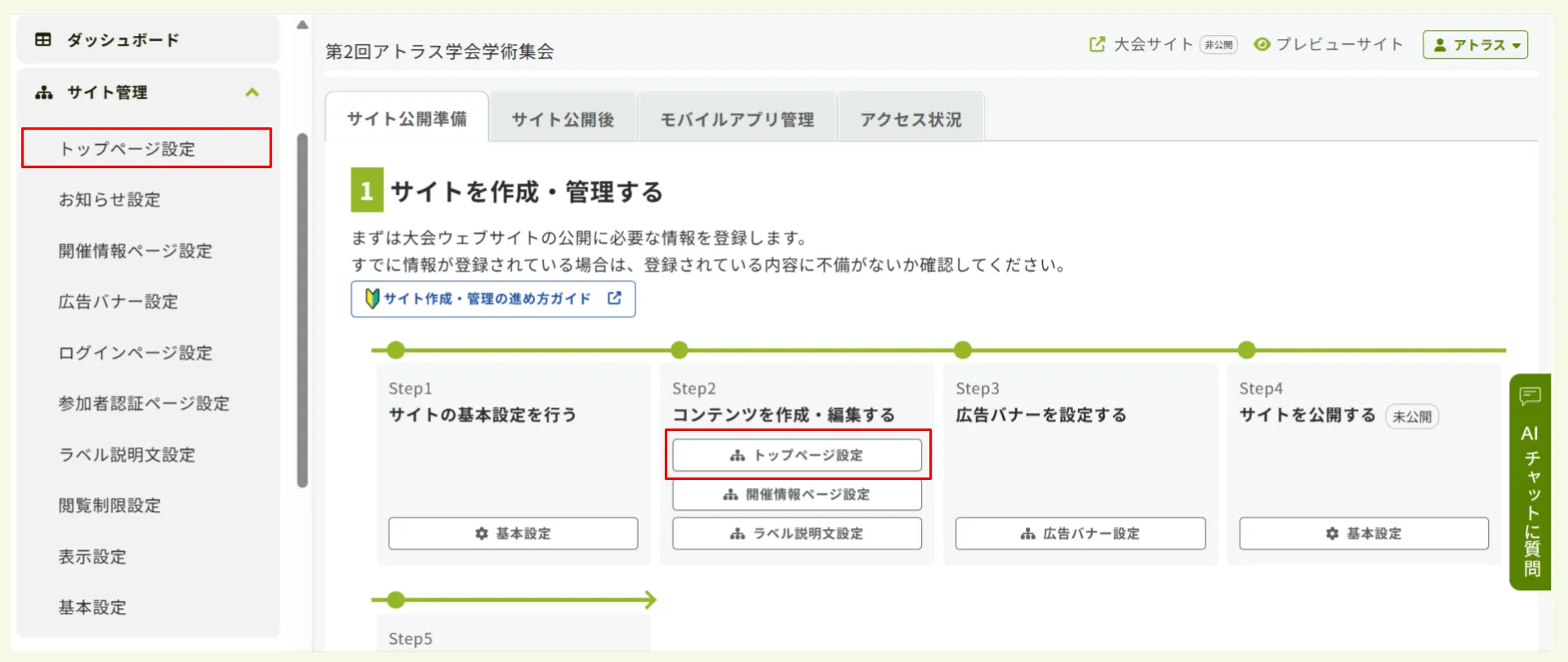The image size is (1568, 662).
Task: Click the dashboard grid icon
Action: tap(43, 39)
